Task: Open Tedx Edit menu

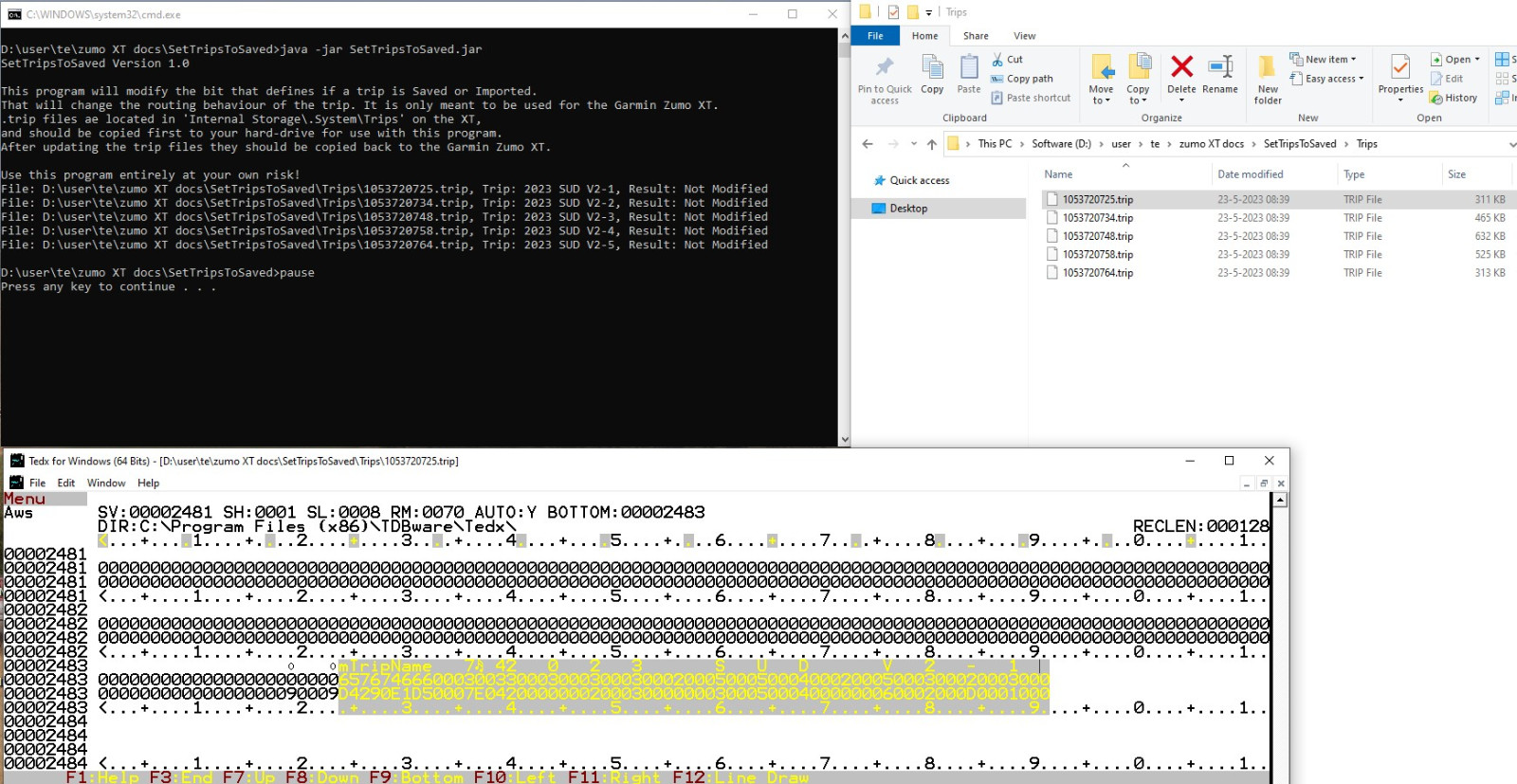Action: point(66,483)
